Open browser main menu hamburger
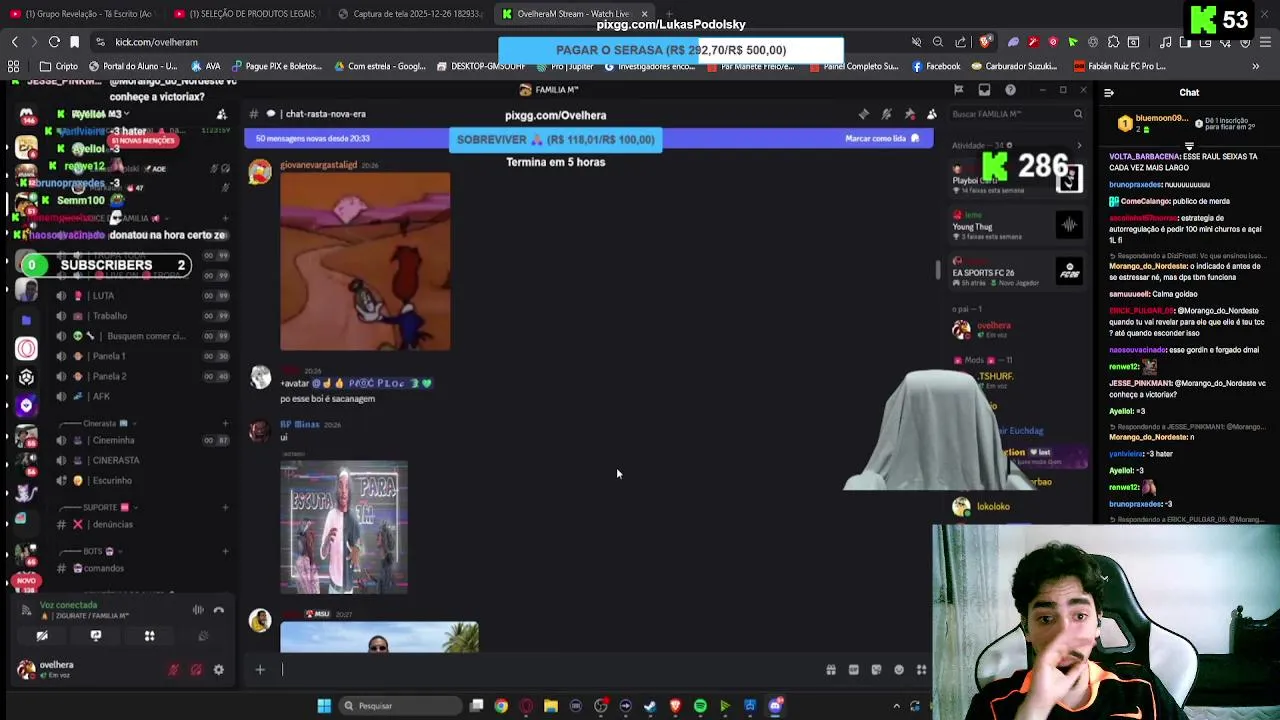1280x720 pixels. (x=1265, y=42)
